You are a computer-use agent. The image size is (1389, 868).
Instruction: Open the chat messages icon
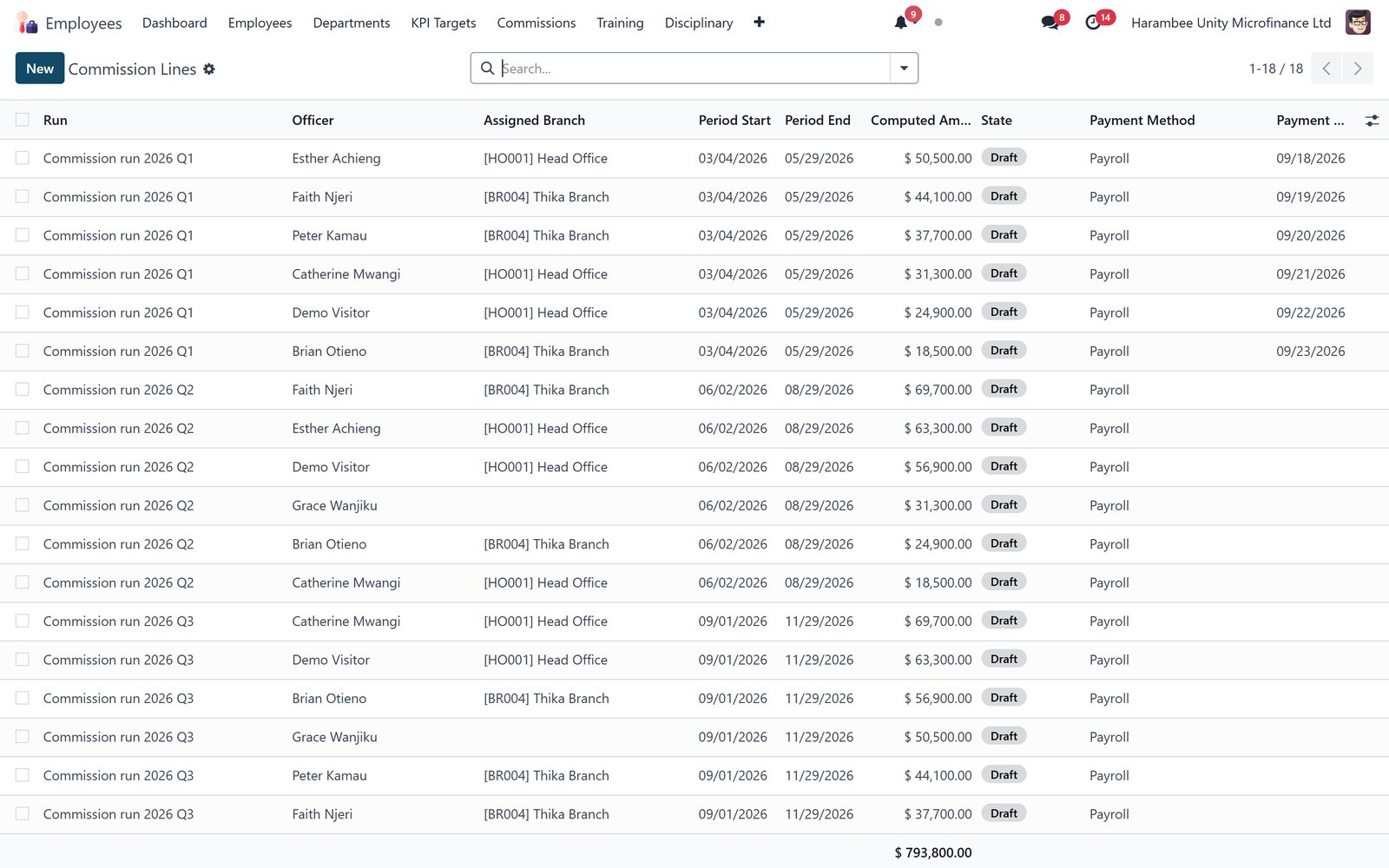pyautogui.click(x=1050, y=23)
